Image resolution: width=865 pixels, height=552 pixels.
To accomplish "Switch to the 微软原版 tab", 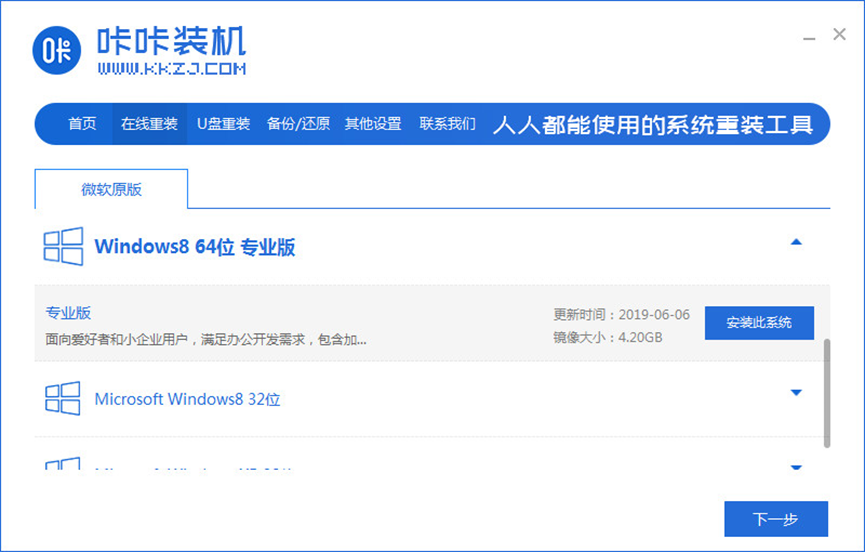I will tap(111, 189).
